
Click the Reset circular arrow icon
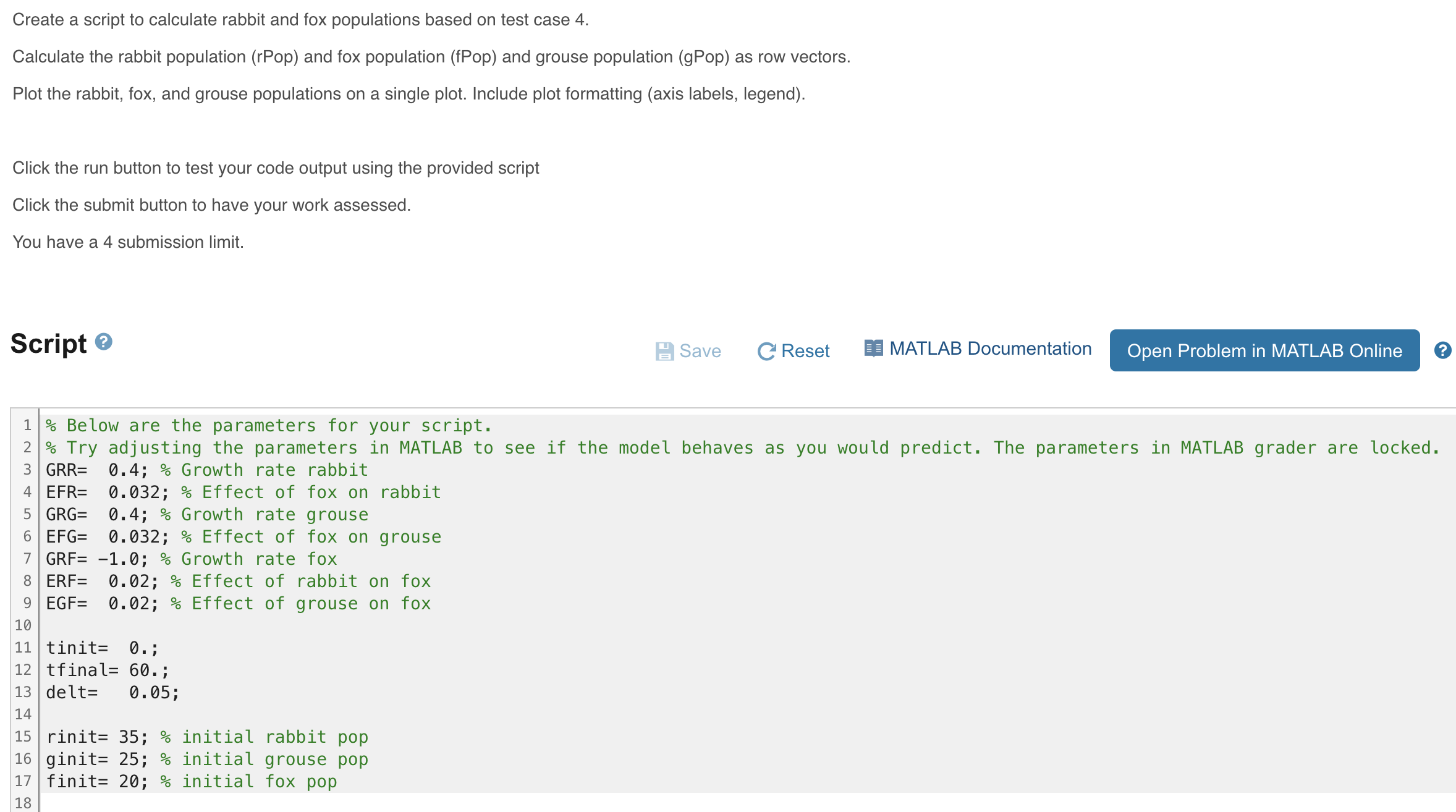[x=766, y=350]
